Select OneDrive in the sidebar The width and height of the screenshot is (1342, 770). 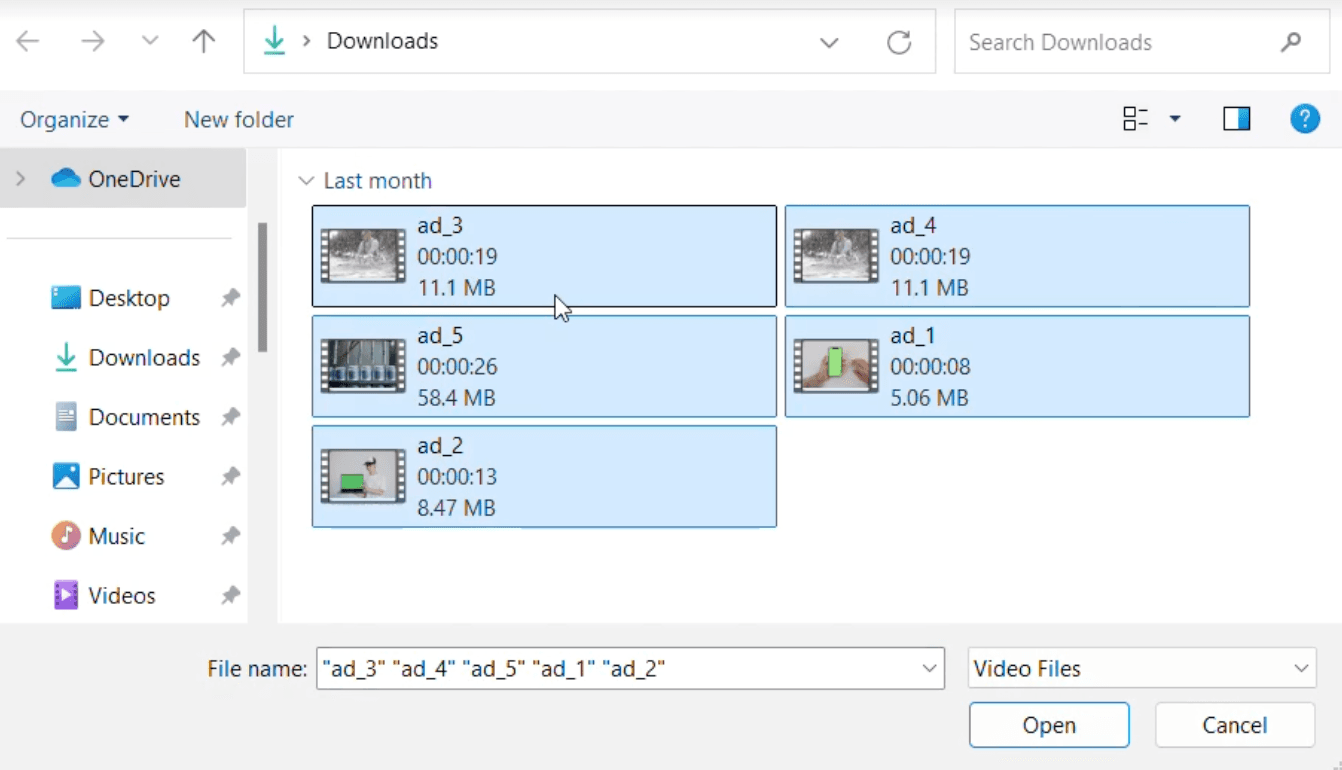tap(123, 179)
